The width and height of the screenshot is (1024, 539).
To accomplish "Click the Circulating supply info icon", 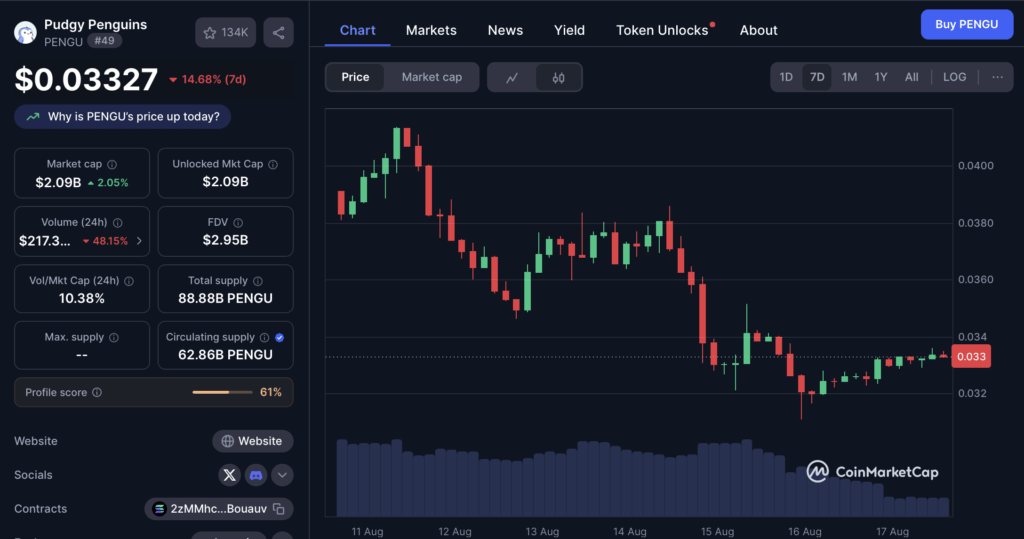I will 264,338.
